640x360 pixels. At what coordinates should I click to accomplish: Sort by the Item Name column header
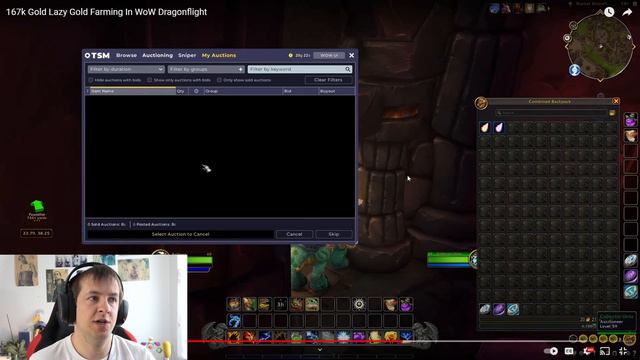[x=133, y=91]
